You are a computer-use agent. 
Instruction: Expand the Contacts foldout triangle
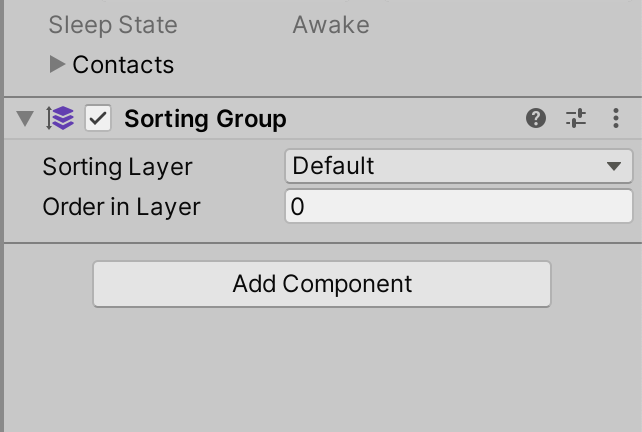pos(57,64)
